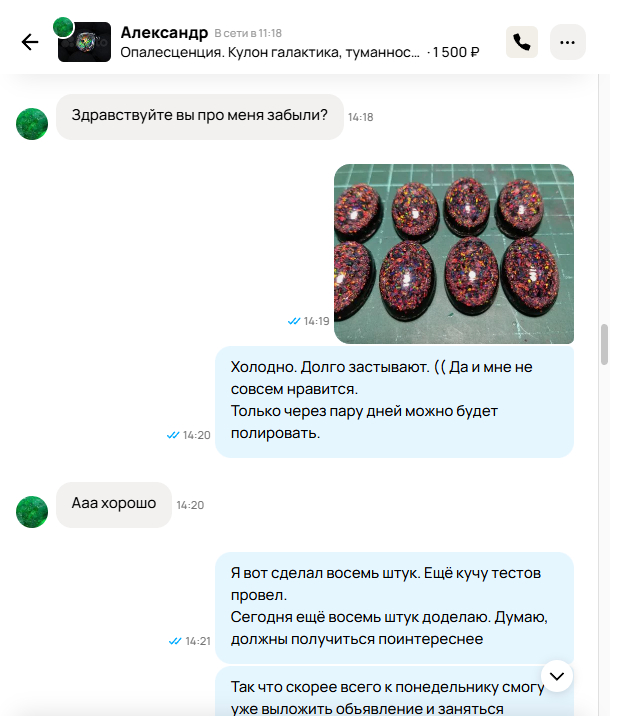Select the 'Холодно. Долго застывают' message bubble

coord(394,402)
